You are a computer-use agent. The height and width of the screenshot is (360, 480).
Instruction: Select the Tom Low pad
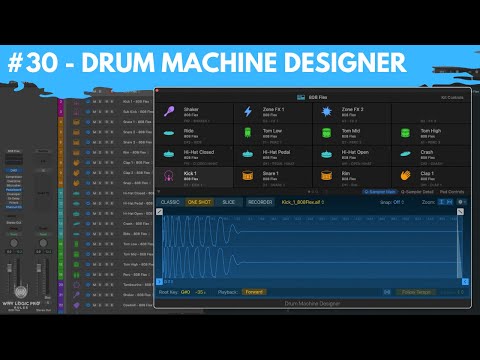coord(273,135)
